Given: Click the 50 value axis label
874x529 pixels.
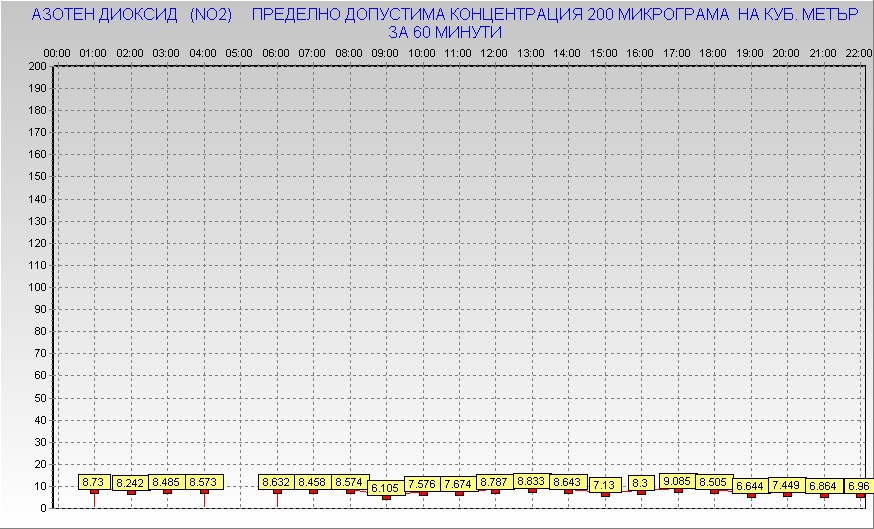Looking at the screenshot, I should point(40,398).
